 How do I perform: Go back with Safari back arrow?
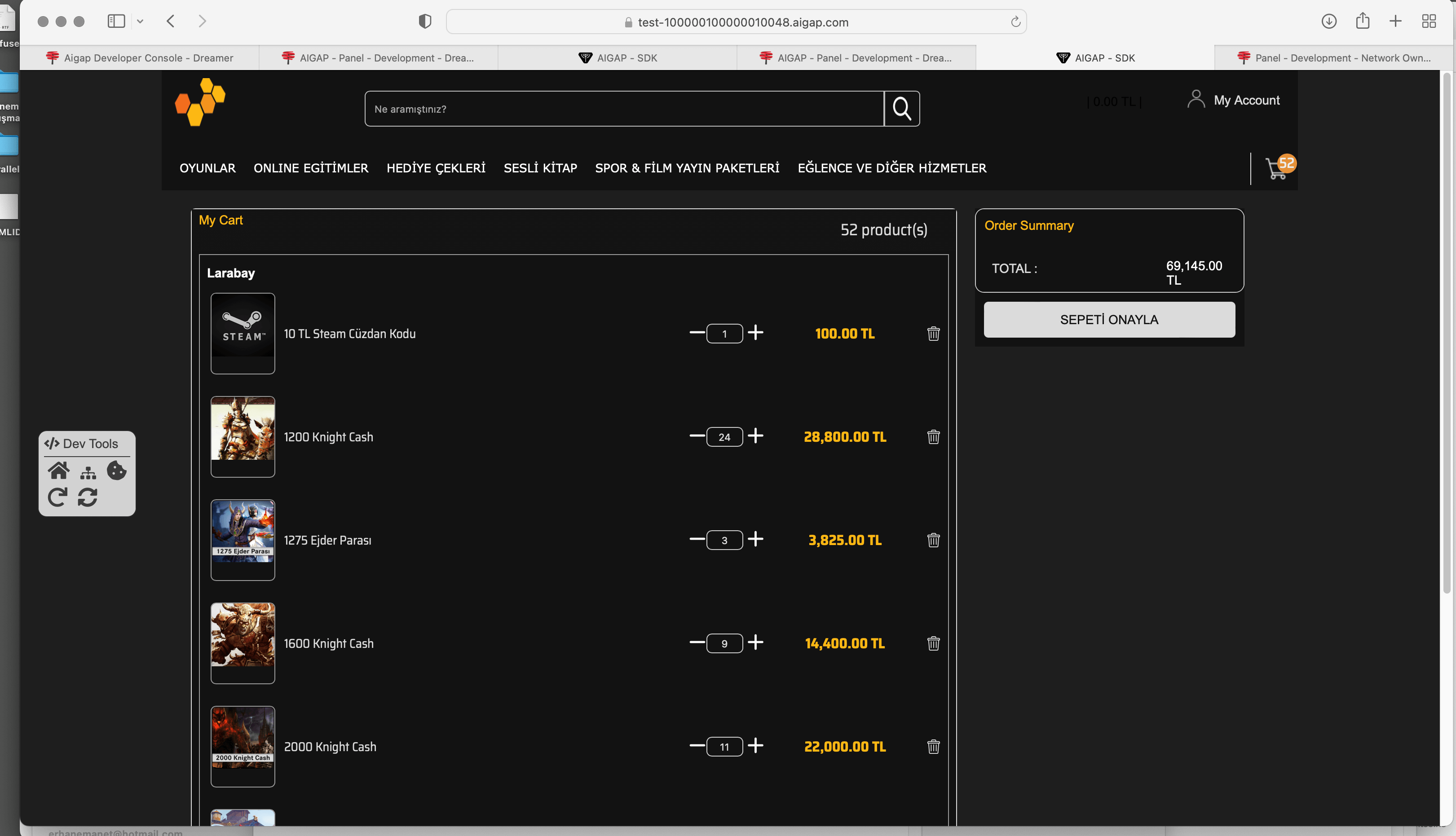click(171, 21)
